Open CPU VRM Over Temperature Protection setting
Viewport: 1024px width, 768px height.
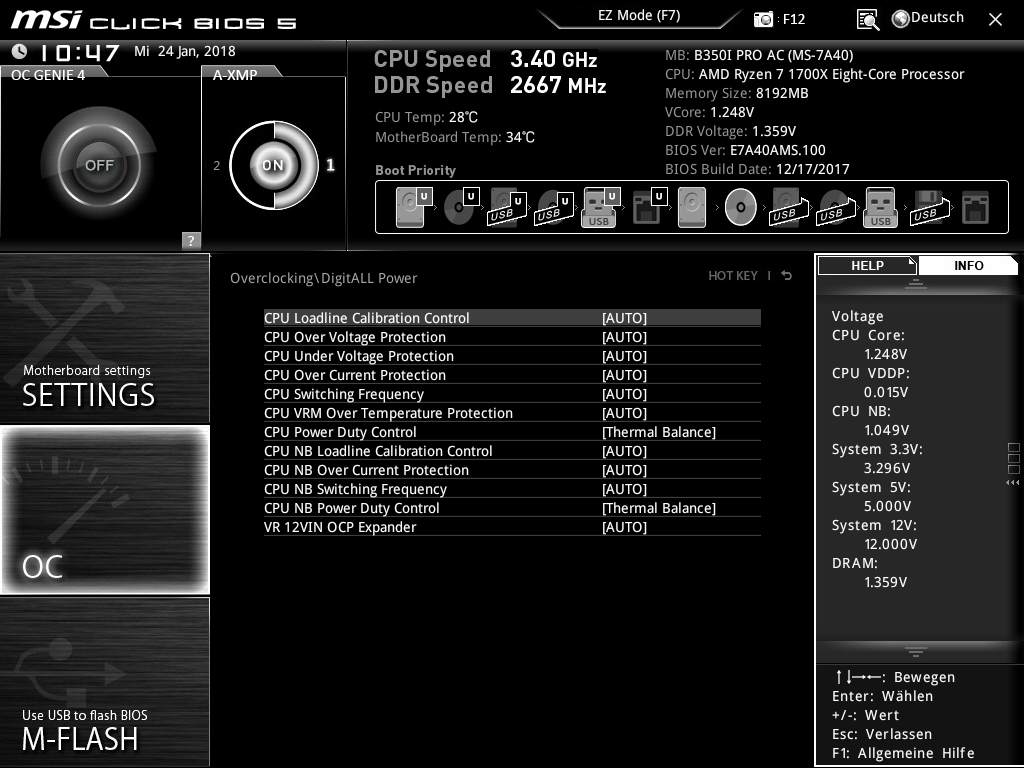[x=512, y=413]
